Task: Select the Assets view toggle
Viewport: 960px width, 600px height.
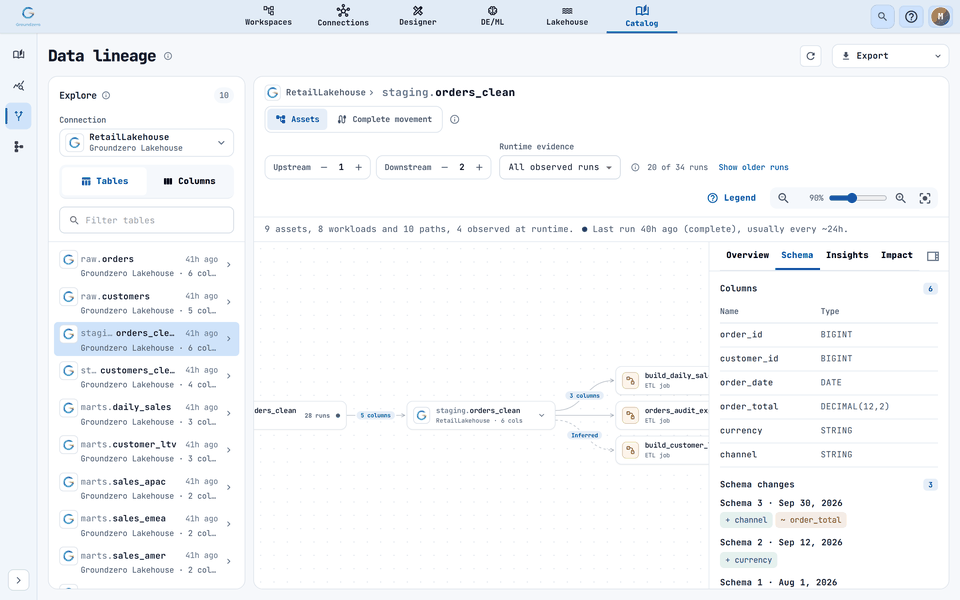Action: coord(297,119)
